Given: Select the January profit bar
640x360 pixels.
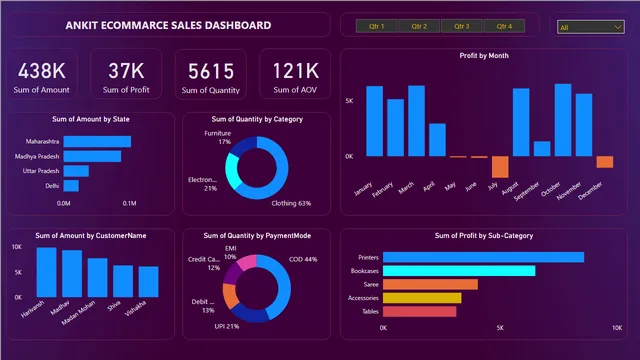Looking at the screenshot, I should tap(374, 121).
